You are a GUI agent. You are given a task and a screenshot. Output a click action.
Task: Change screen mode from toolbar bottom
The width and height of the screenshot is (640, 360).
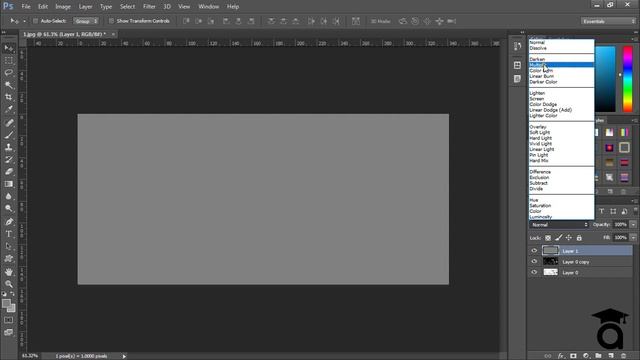point(9,333)
